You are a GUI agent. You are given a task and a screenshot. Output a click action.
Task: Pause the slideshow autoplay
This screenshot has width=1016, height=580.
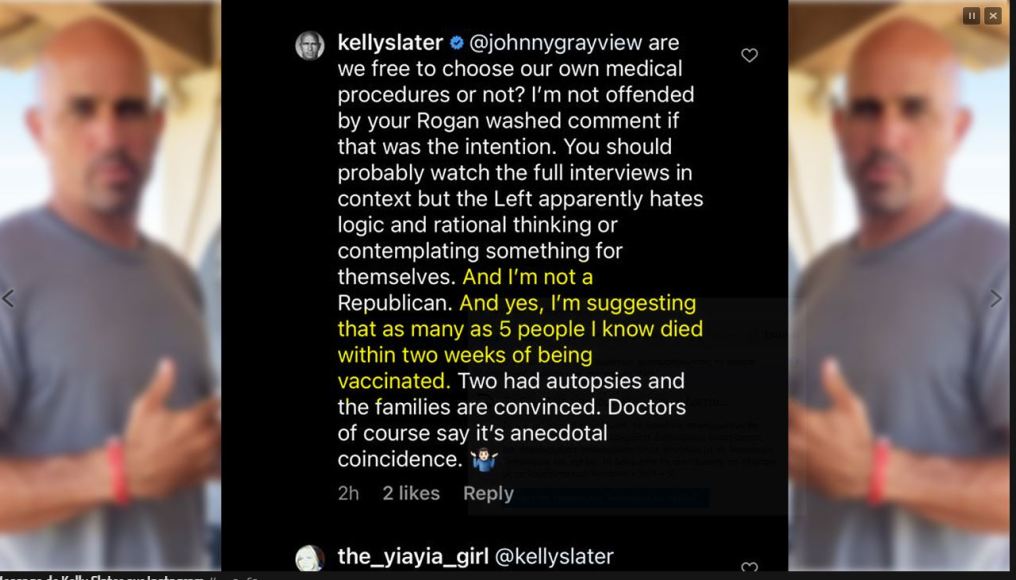click(x=971, y=16)
